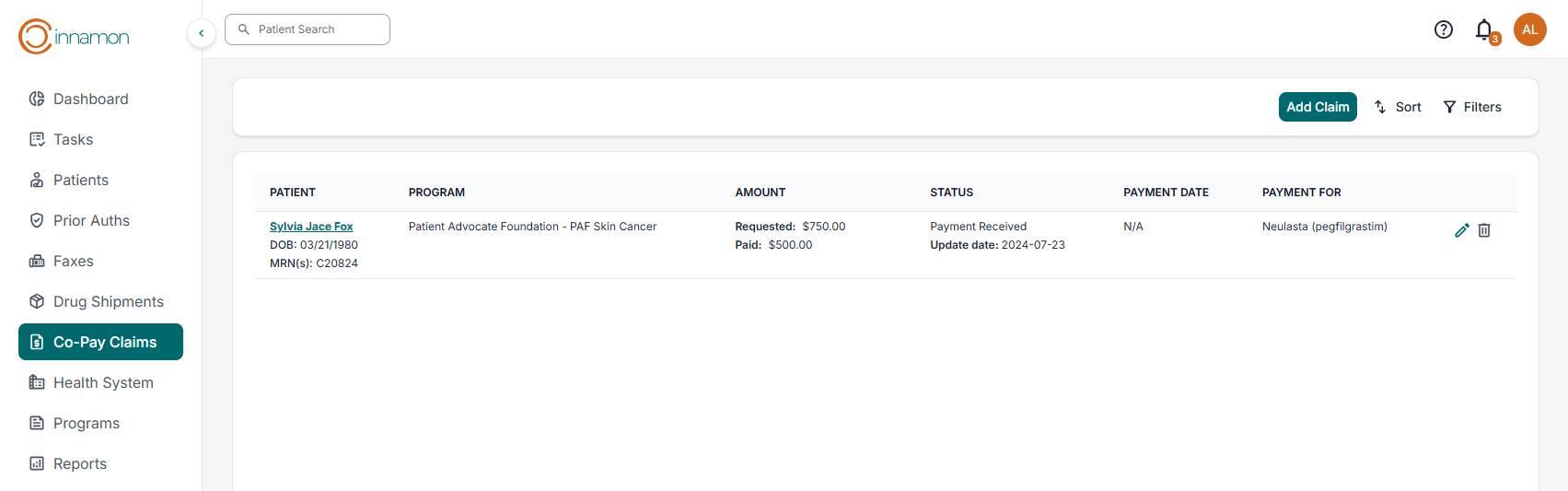Open the Filters panel
Screen dimensions: 1568x491
(1472, 107)
